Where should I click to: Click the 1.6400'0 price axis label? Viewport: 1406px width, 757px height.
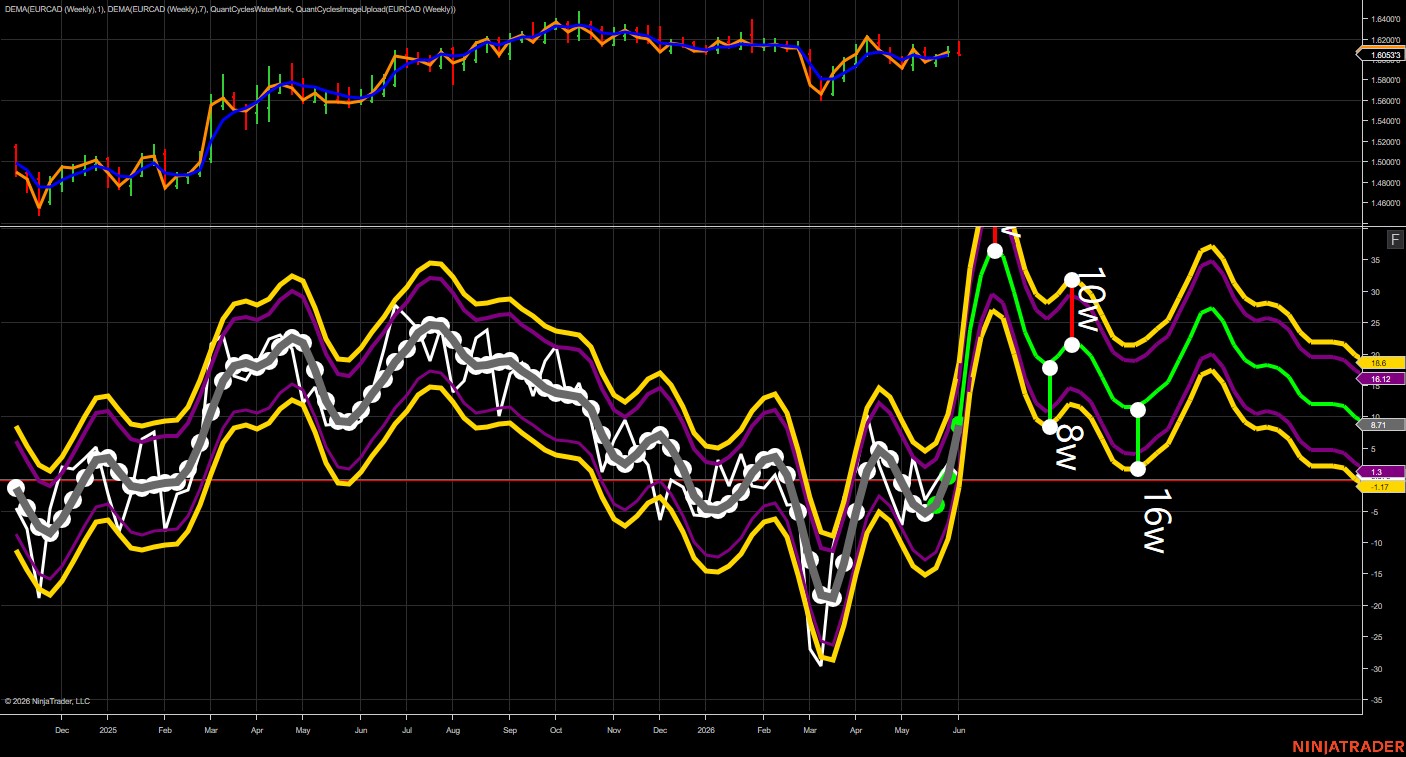[1386, 19]
